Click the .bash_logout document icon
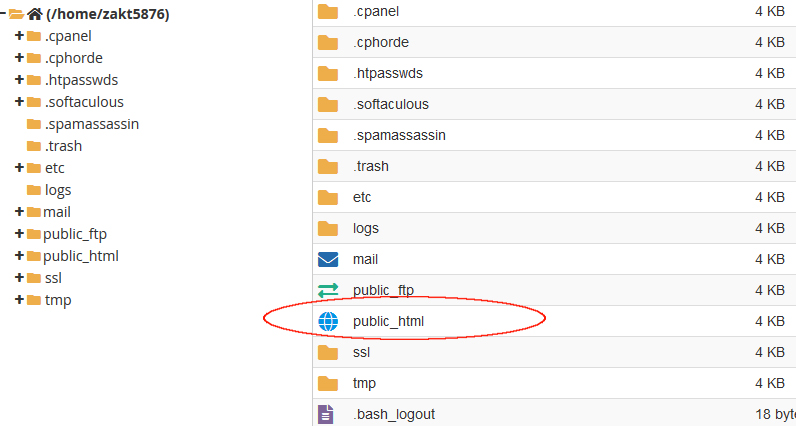Viewport: 796px width, 426px height. (x=326, y=414)
